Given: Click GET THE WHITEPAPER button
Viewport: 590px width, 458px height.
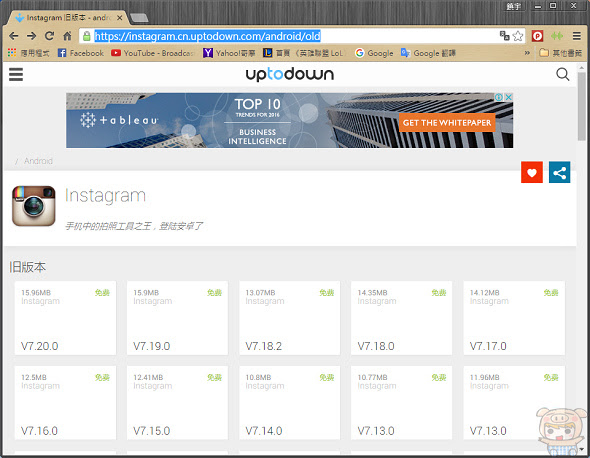Looking at the screenshot, I should pos(447,123).
